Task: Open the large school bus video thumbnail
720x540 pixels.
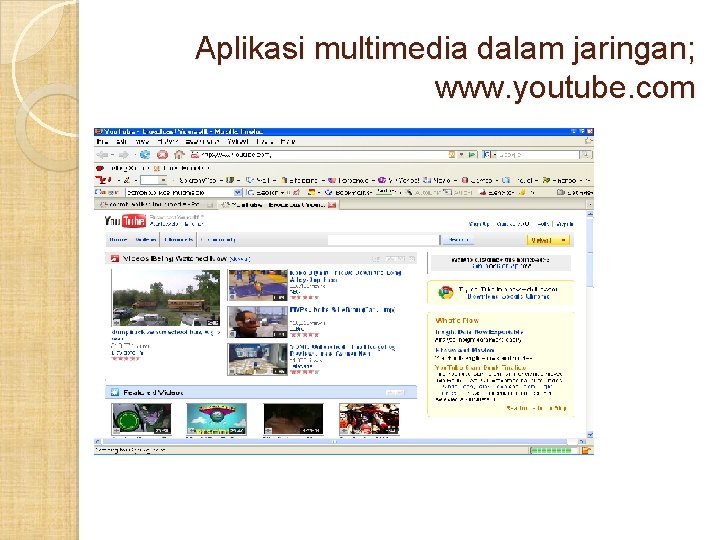Action: pos(166,298)
